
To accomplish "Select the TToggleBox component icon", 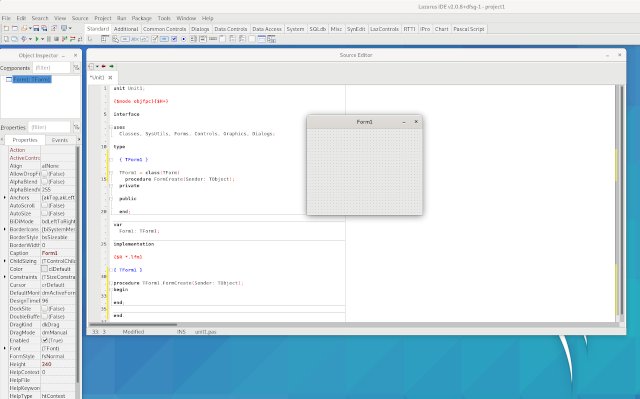I will [164, 39].
